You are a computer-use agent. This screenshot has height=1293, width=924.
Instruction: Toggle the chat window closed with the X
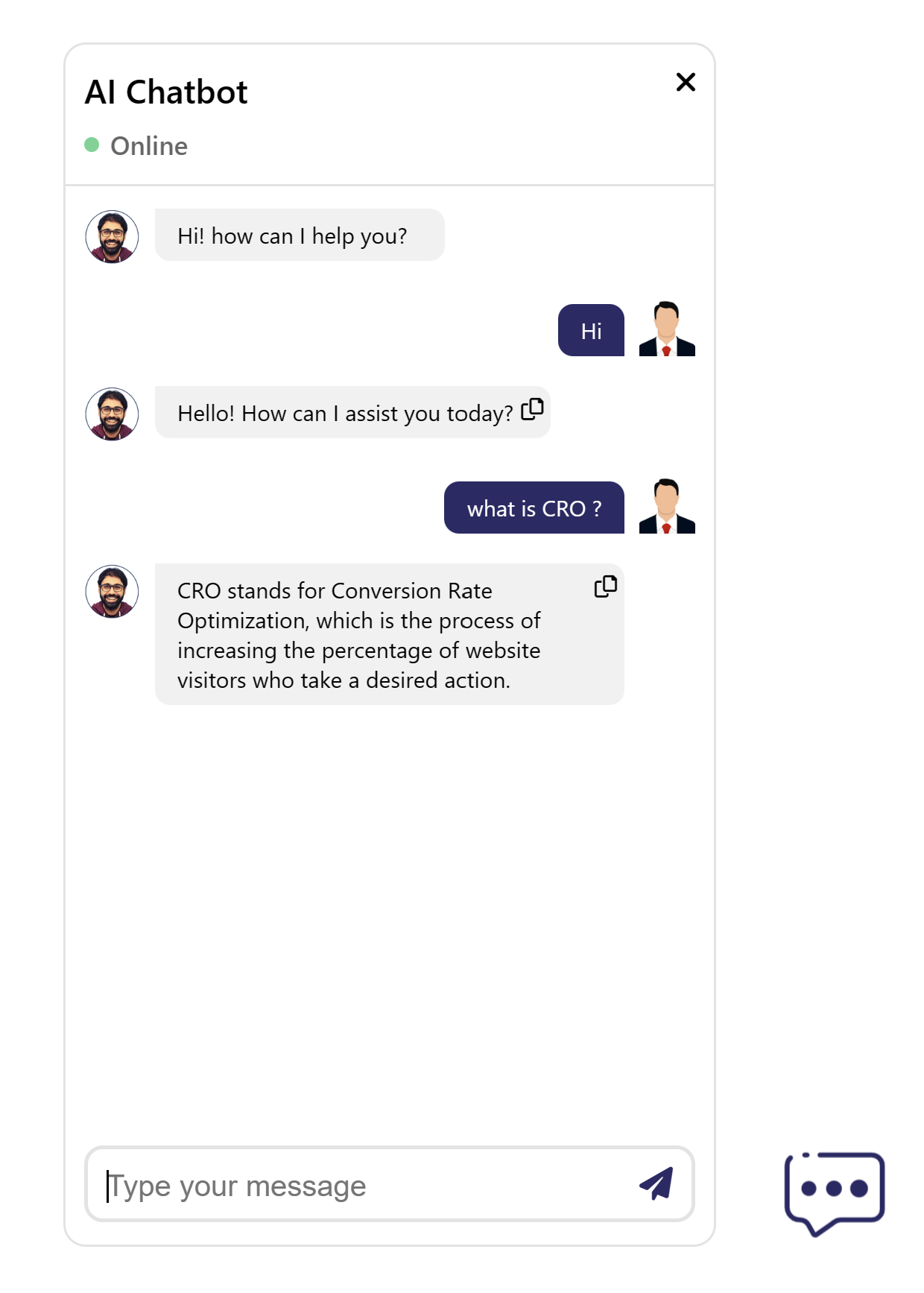[x=685, y=83]
